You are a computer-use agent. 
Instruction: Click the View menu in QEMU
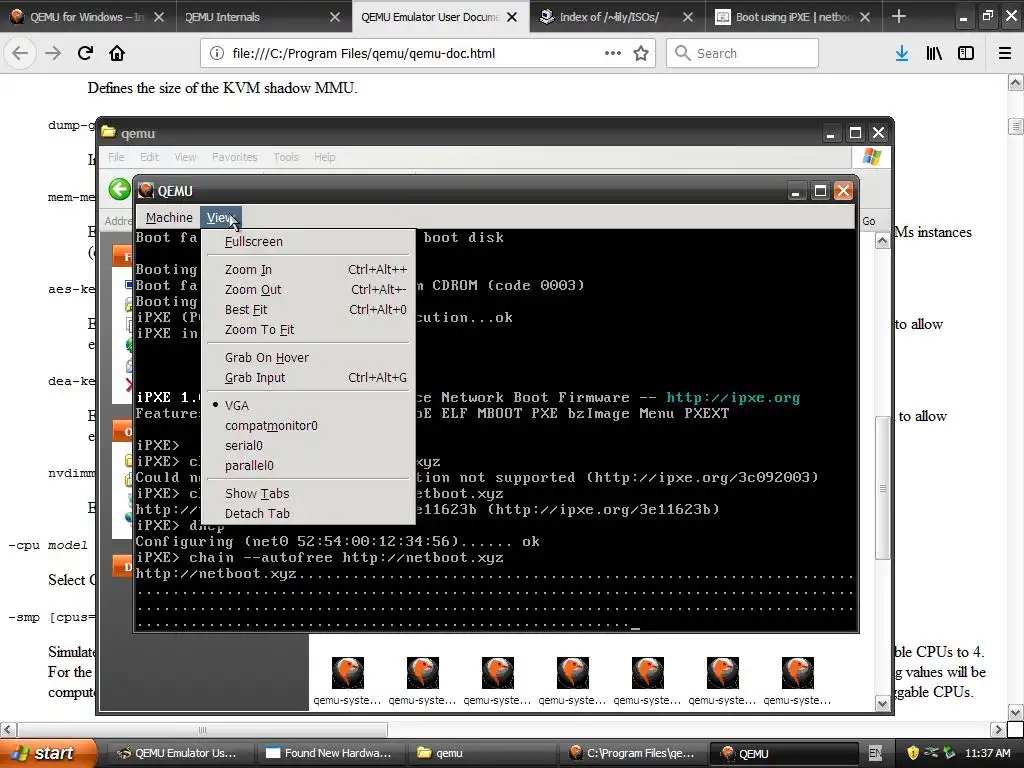[x=221, y=217]
